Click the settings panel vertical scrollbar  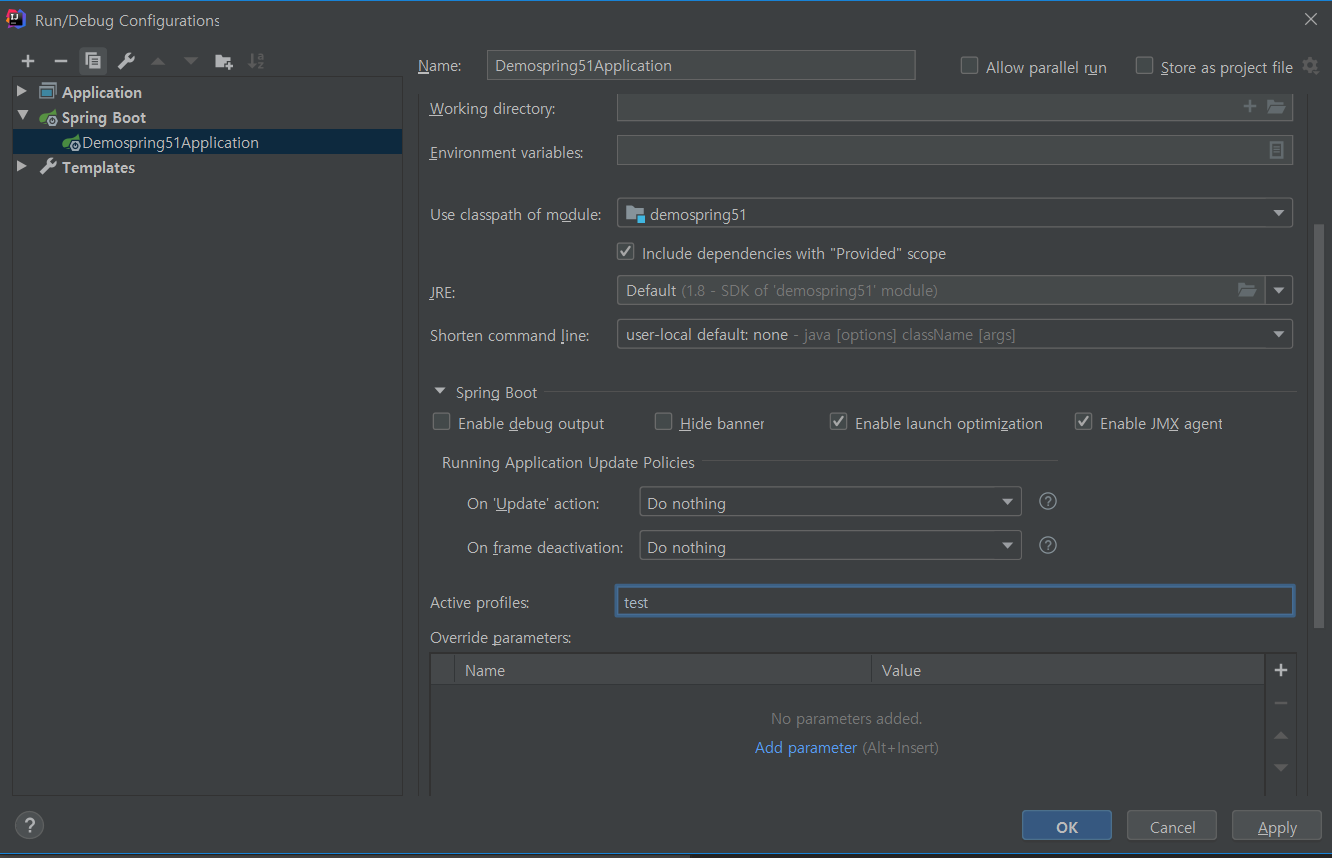tap(1318, 425)
